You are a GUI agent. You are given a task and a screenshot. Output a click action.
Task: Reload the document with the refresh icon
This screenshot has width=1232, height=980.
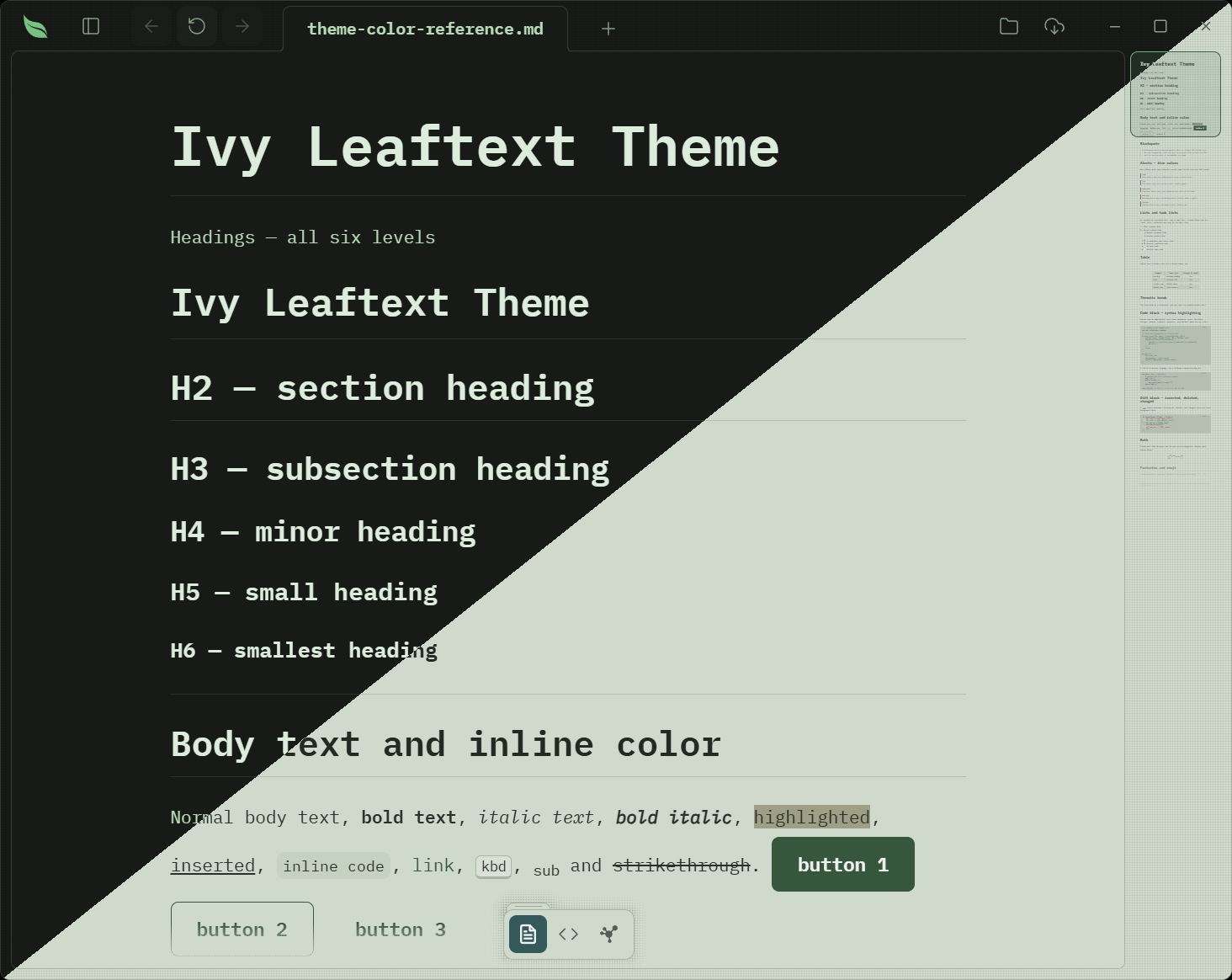coord(197,27)
